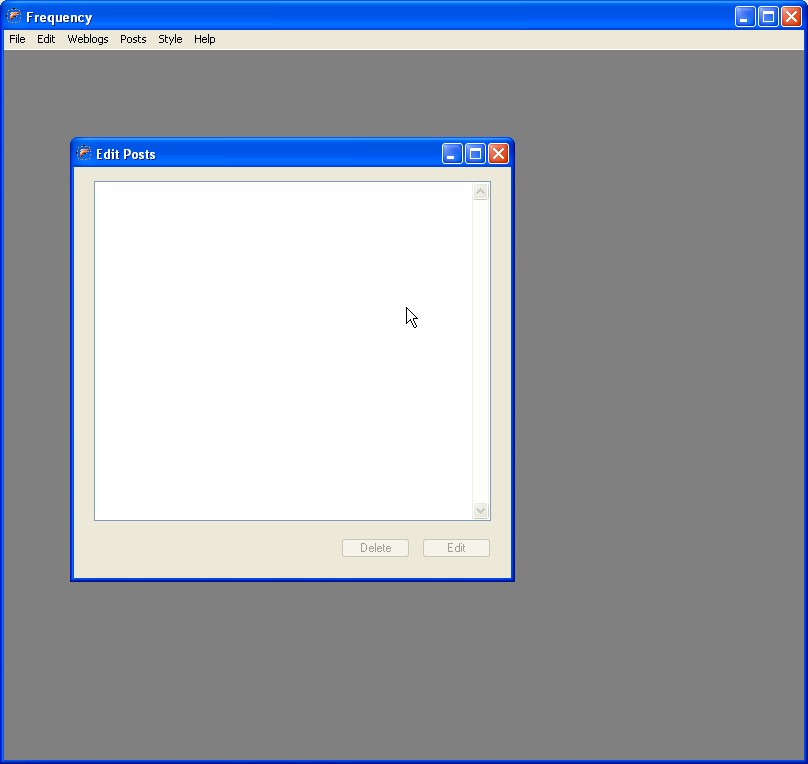Image resolution: width=808 pixels, height=764 pixels.
Task: Open the Posts menu
Action: point(133,39)
